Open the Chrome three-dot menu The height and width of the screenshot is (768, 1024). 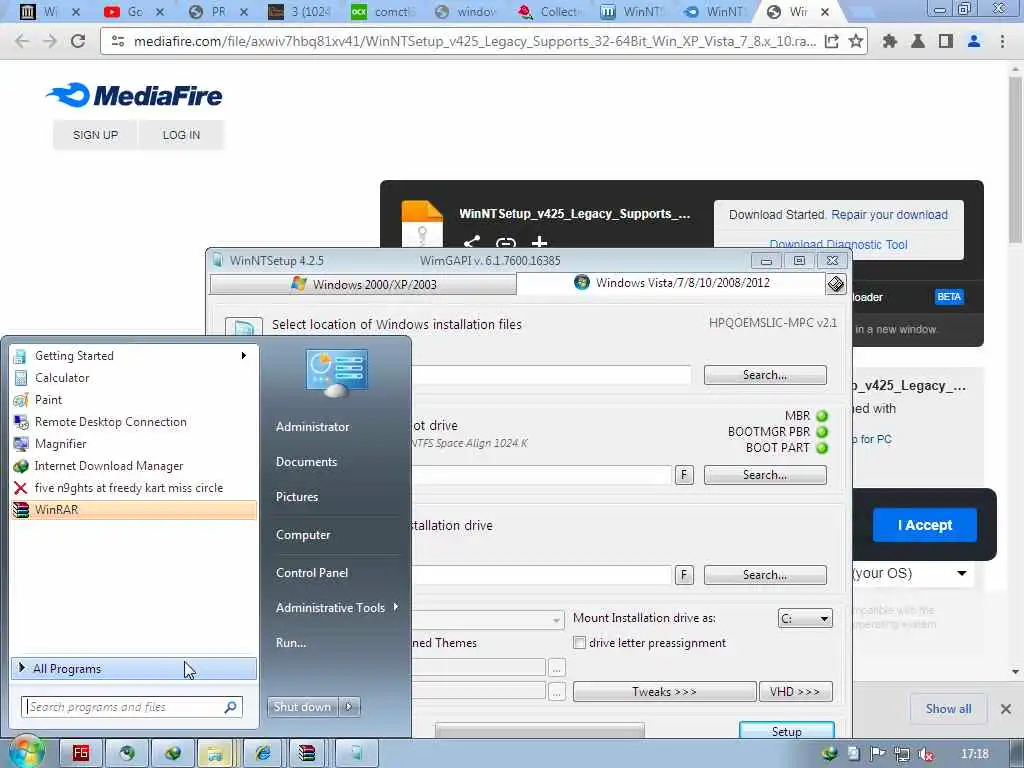[1002, 41]
